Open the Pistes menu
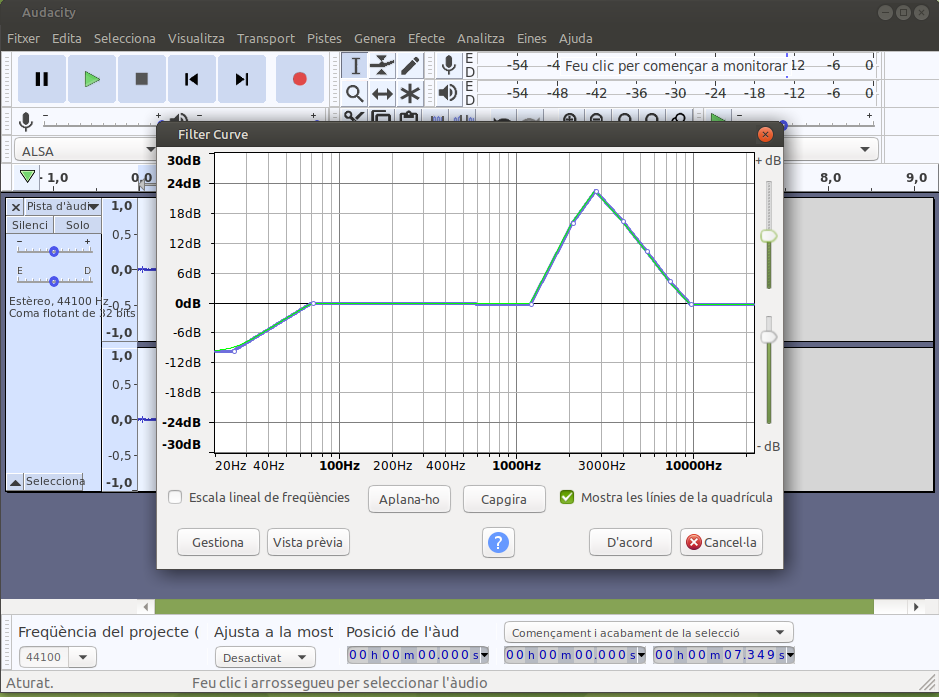This screenshot has width=939, height=697. click(324, 38)
